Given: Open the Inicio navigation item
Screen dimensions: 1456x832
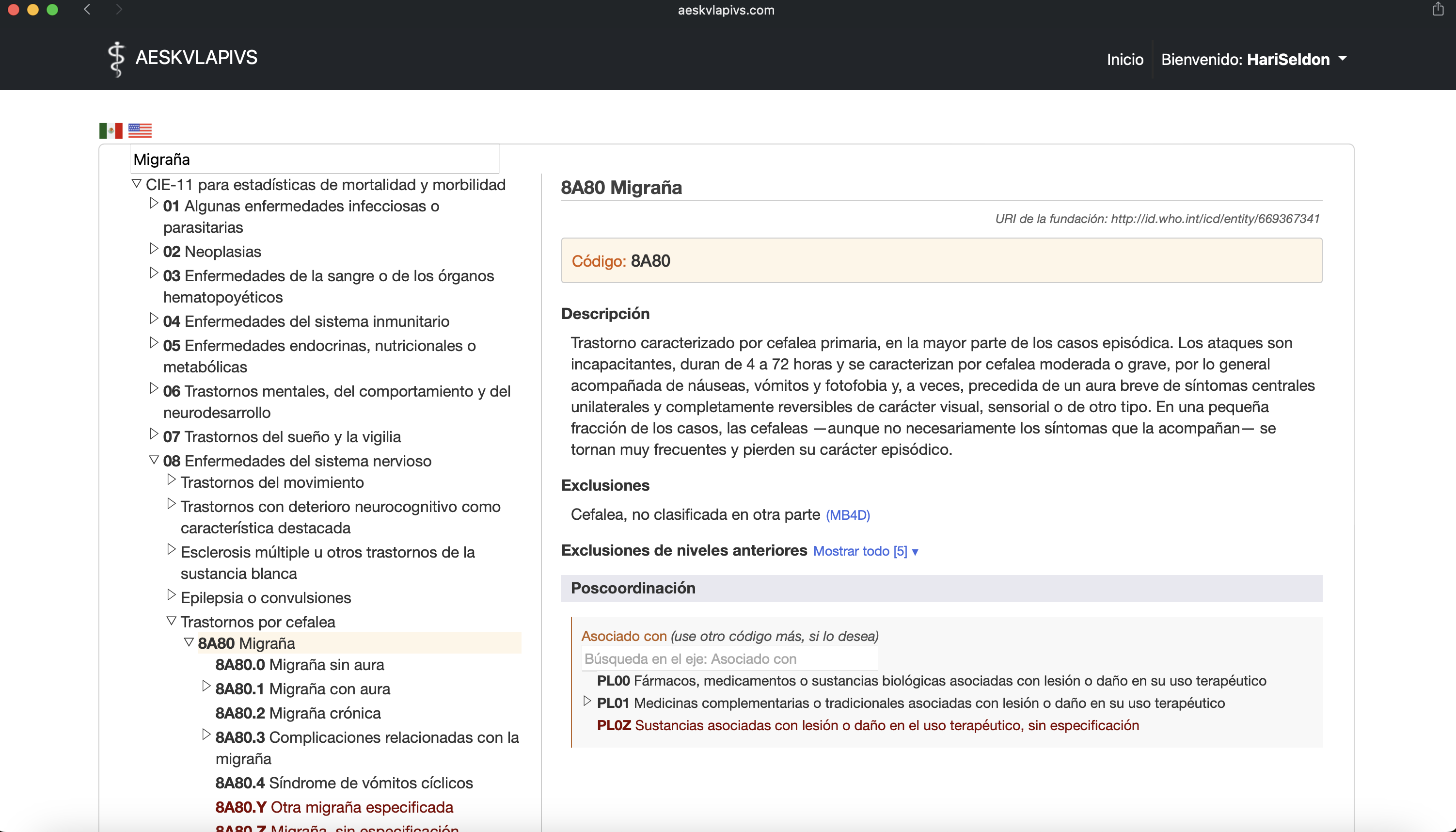Looking at the screenshot, I should click(1124, 60).
